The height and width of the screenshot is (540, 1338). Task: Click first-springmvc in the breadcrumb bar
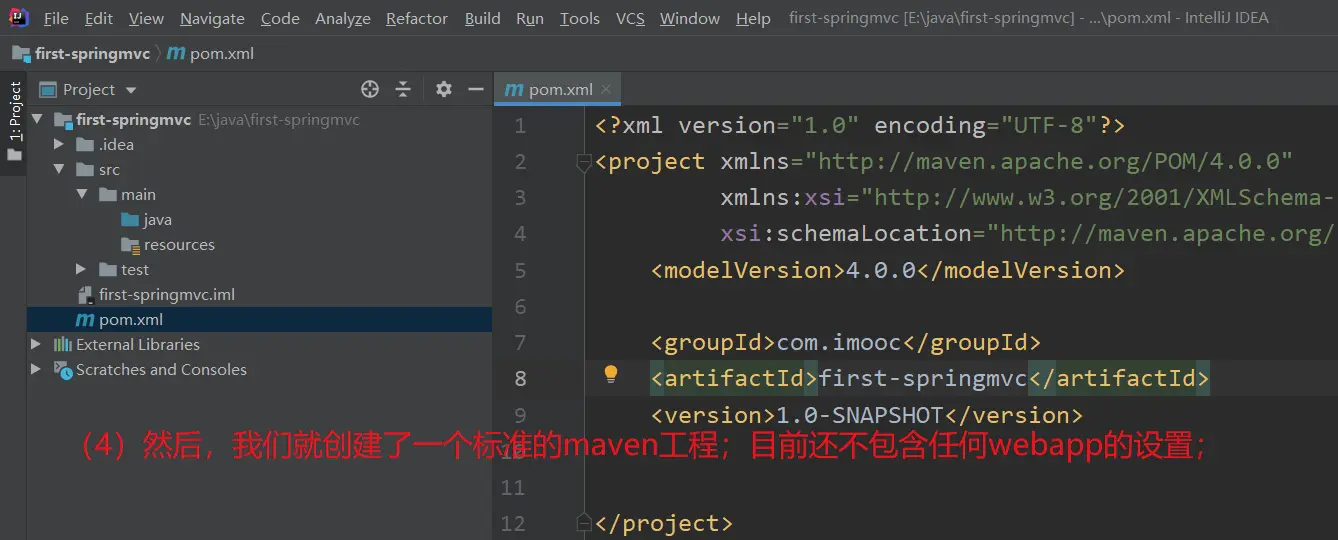(92, 54)
